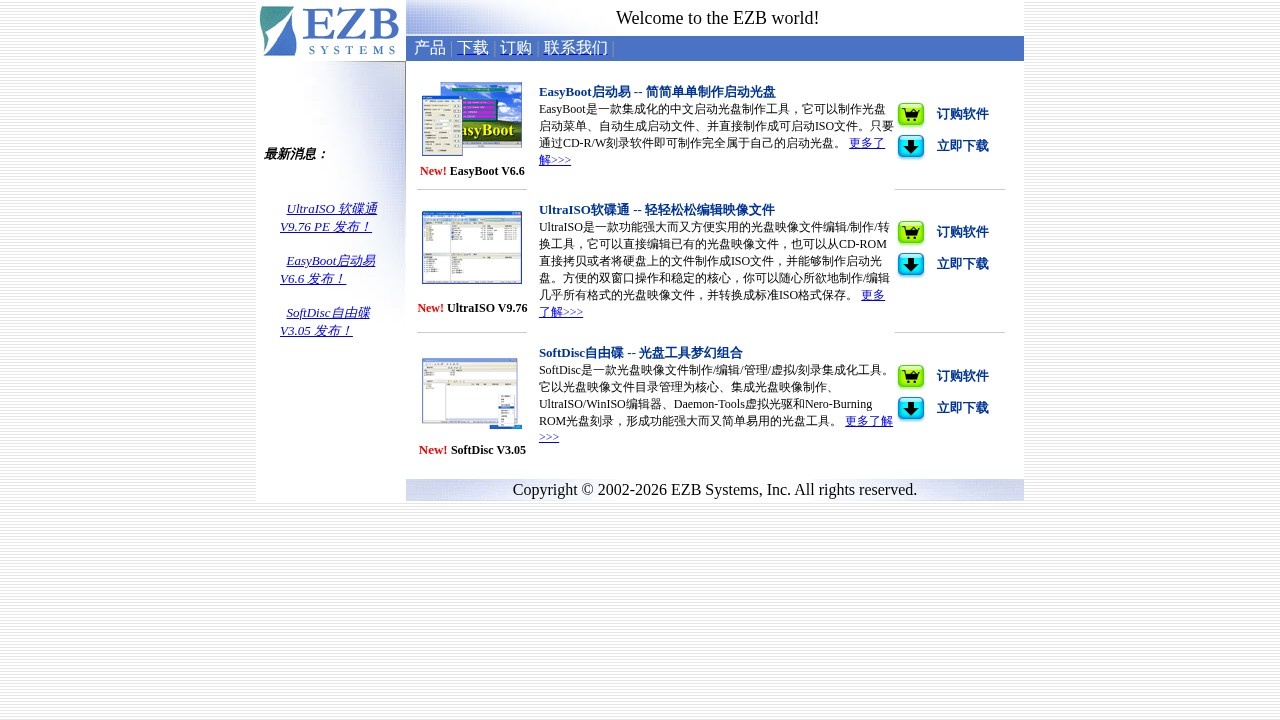Image resolution: width=1280 pixels, height=720 pixels.
Task: Click the 最新消息 heading
Action: point(296,154)
